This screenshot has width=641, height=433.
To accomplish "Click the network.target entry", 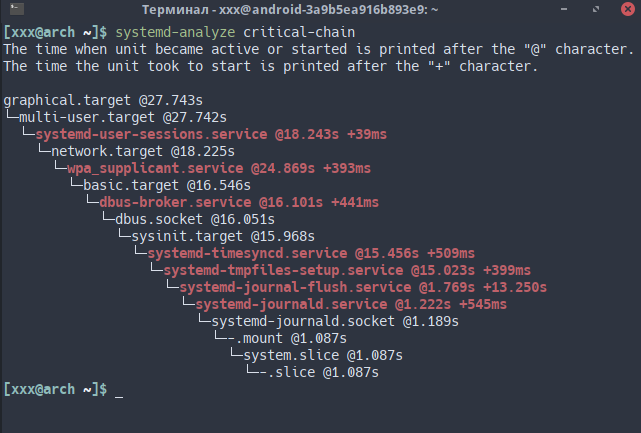I will coord(143,151).
